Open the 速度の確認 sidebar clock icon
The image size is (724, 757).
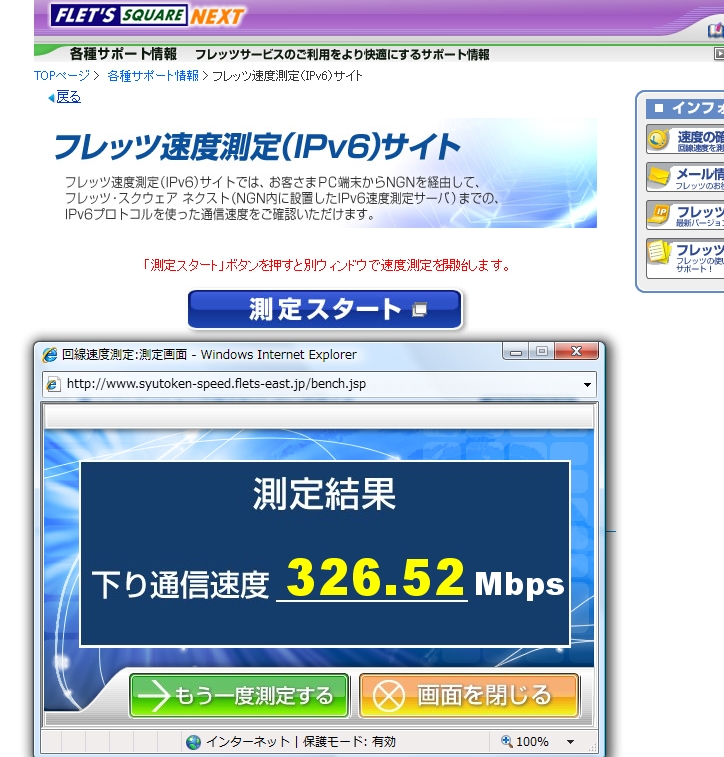click(x=659, y=139)
